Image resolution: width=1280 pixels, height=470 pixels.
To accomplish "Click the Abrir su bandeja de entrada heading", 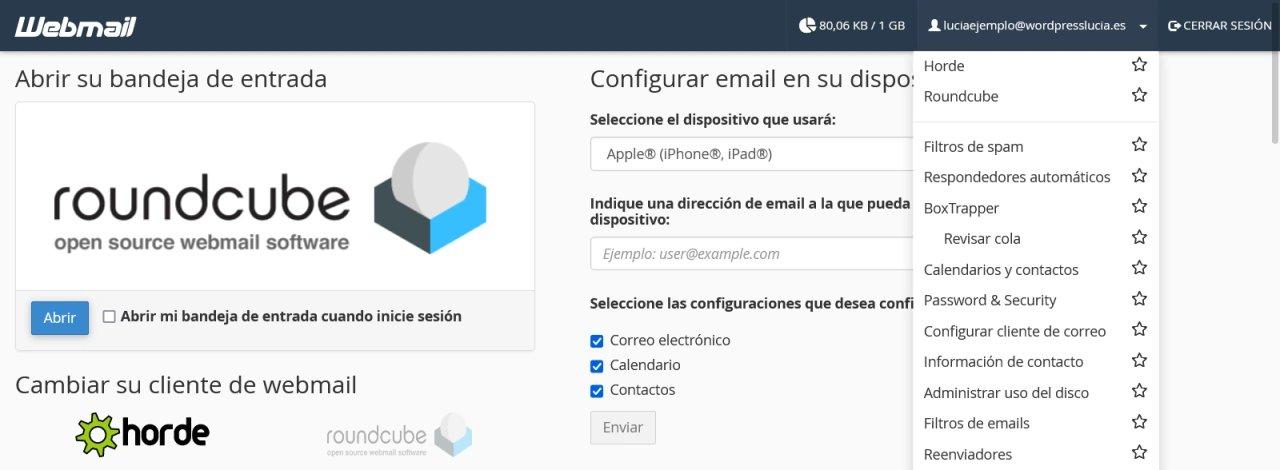I will point(171,79).
